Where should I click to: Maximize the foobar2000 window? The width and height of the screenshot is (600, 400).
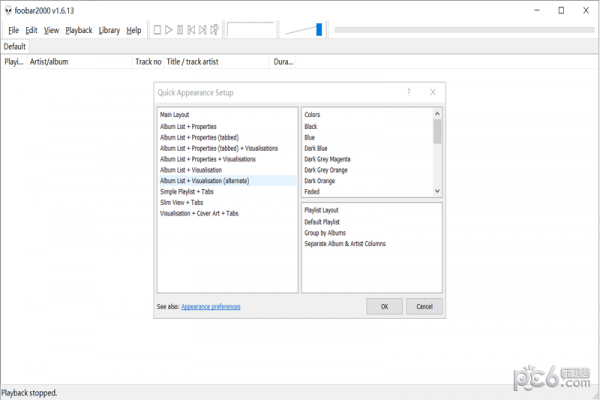[561, 10]
